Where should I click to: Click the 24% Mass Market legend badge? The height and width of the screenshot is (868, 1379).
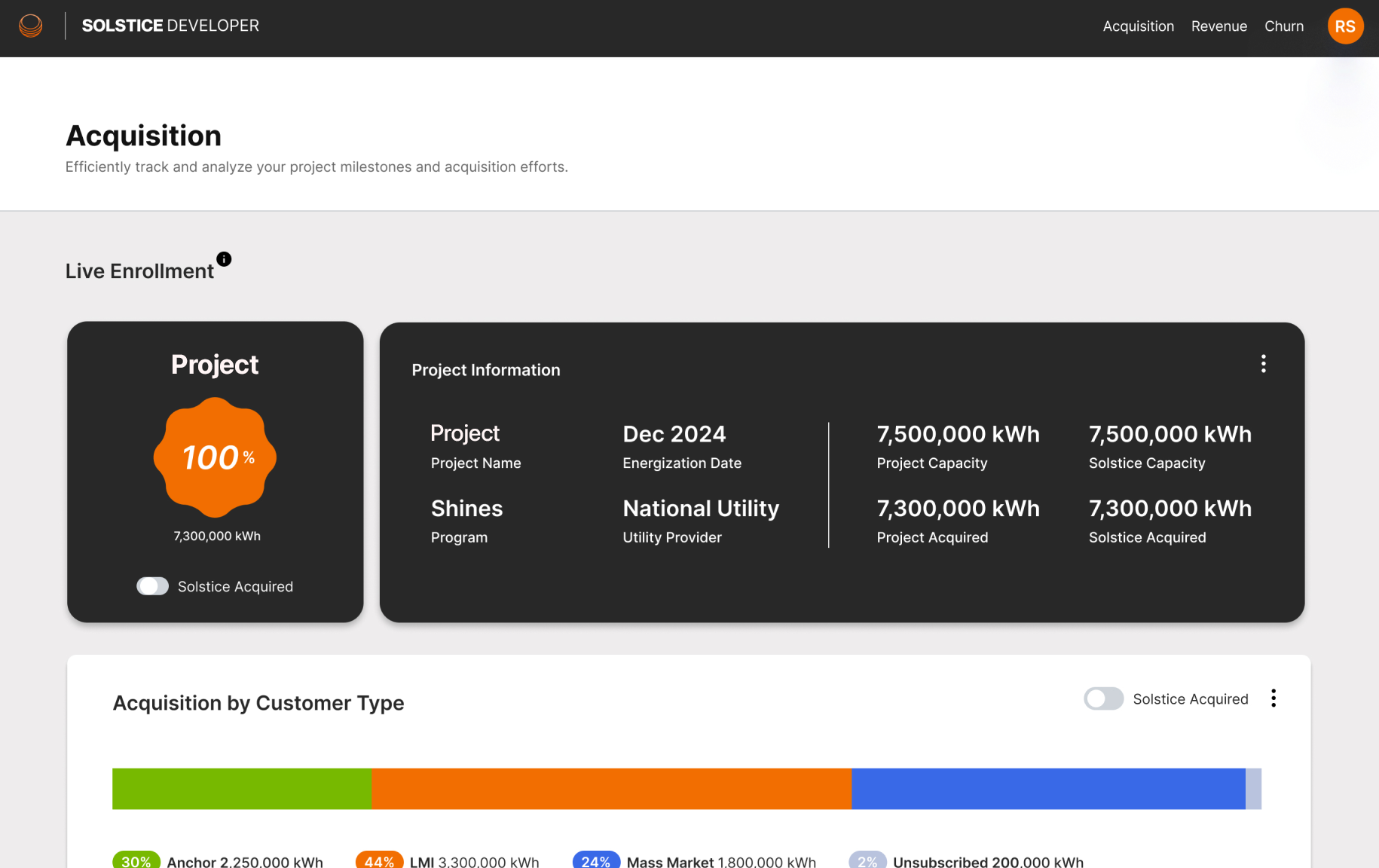click(596, 860)
